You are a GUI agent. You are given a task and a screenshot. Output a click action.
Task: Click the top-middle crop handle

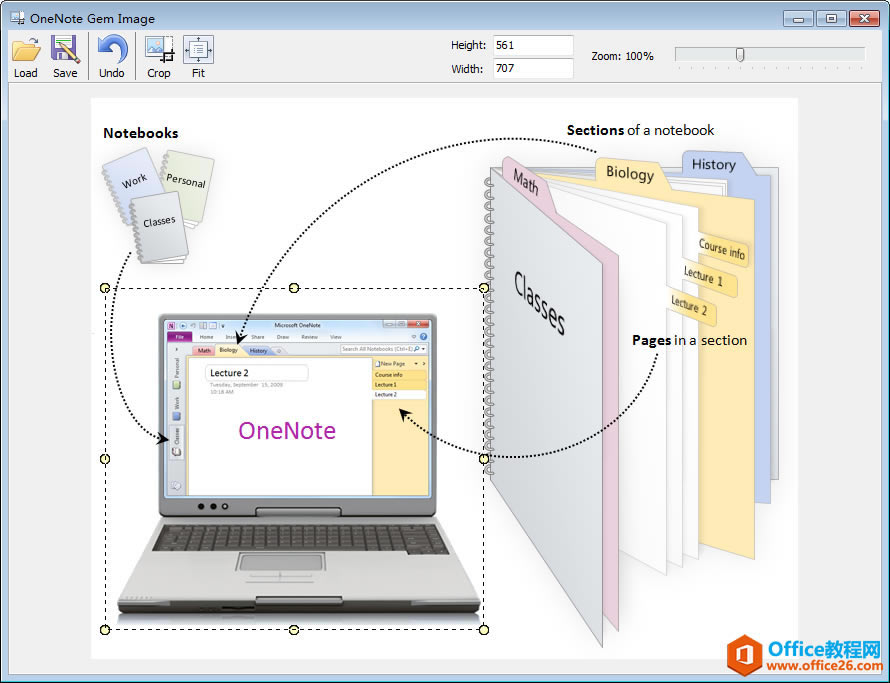(294, 288)
